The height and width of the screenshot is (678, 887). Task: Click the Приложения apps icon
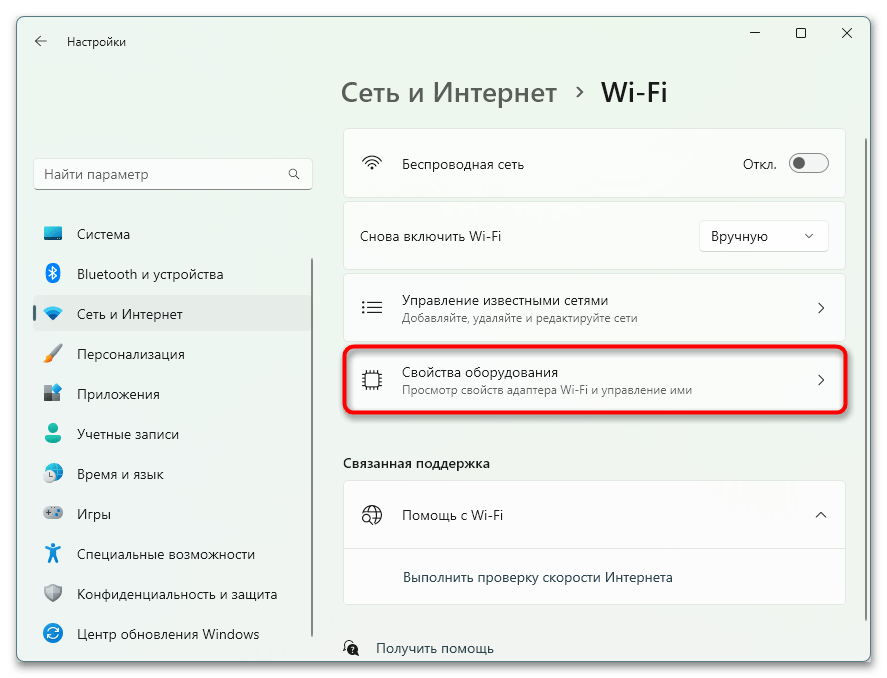point(53,394)
